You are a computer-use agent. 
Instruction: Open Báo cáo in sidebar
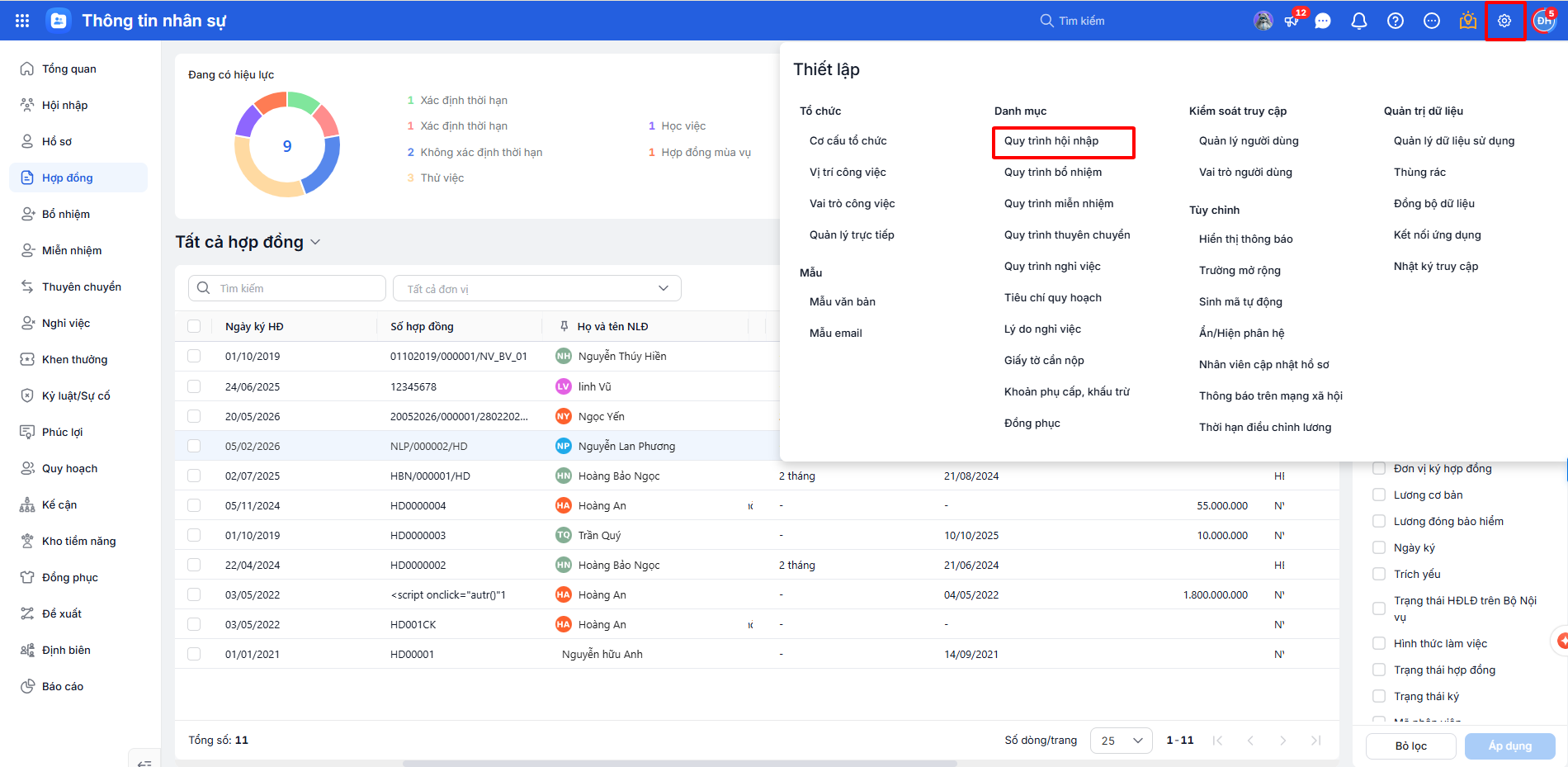point(78,686)
